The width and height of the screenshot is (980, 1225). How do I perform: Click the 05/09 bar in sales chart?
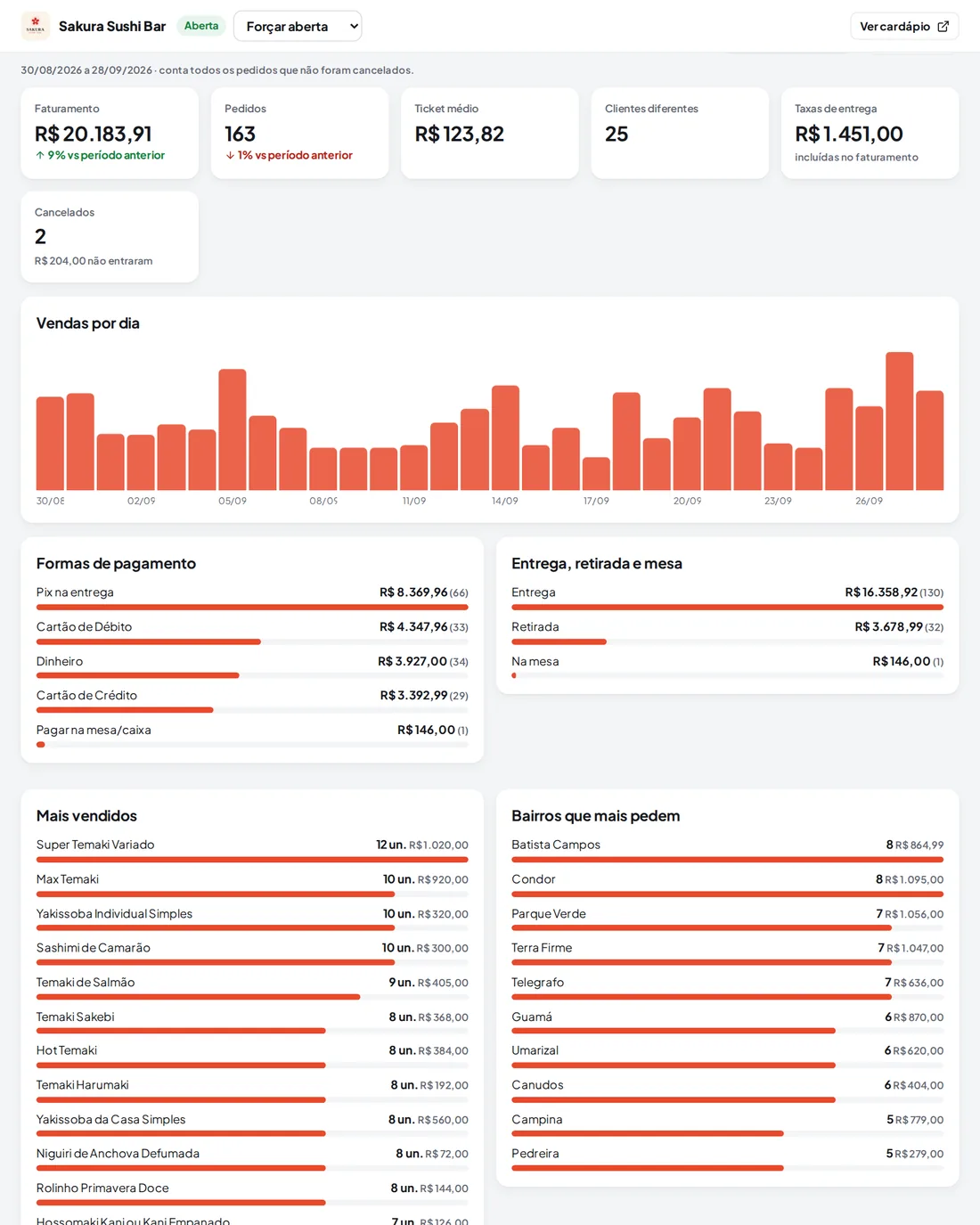coord(233,429)
